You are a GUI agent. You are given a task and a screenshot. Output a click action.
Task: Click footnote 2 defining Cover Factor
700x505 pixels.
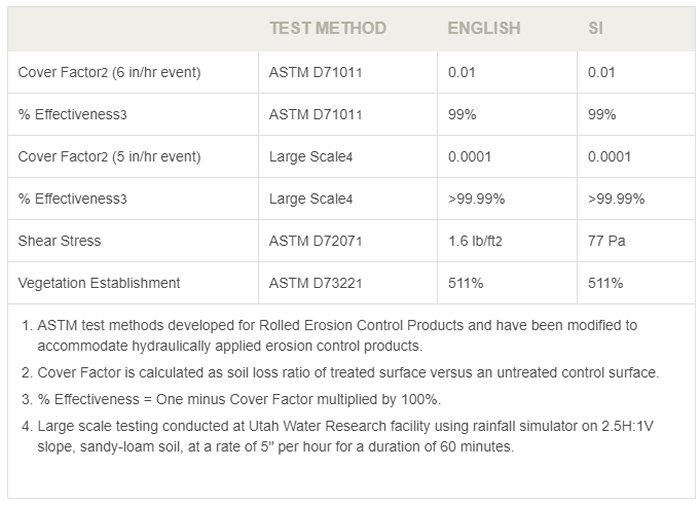point(348,372)
